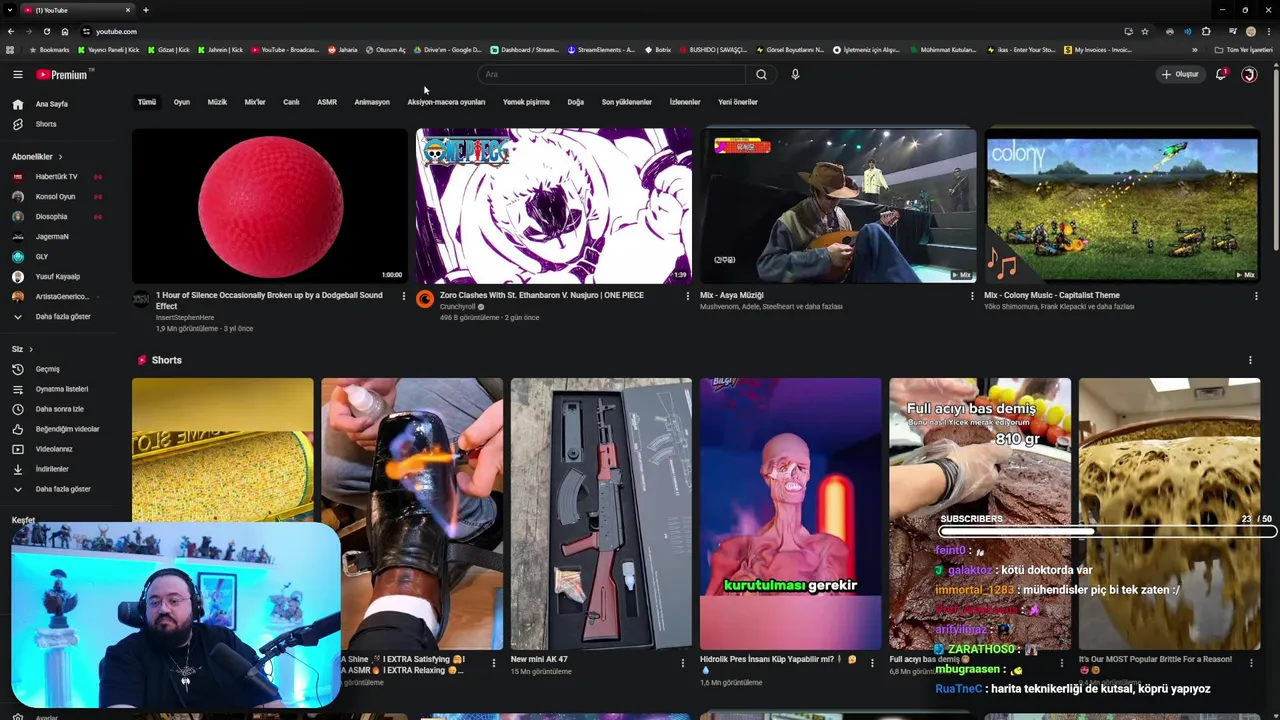The height and width of the screenshot is (720, 1280).
Task: Select the Tümü filter chip
Action: (x=147, y=102)
